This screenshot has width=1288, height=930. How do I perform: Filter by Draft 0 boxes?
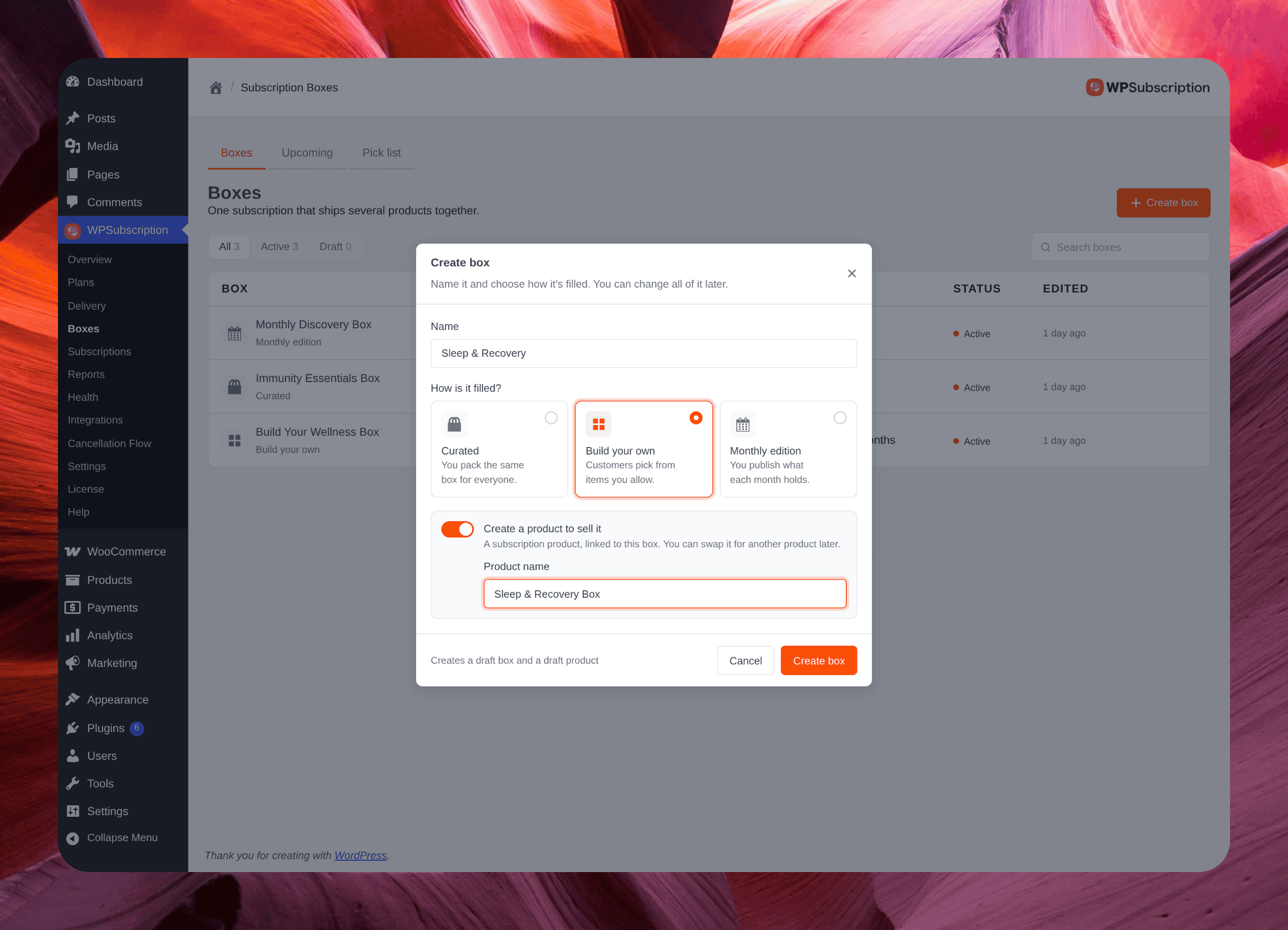335,246
